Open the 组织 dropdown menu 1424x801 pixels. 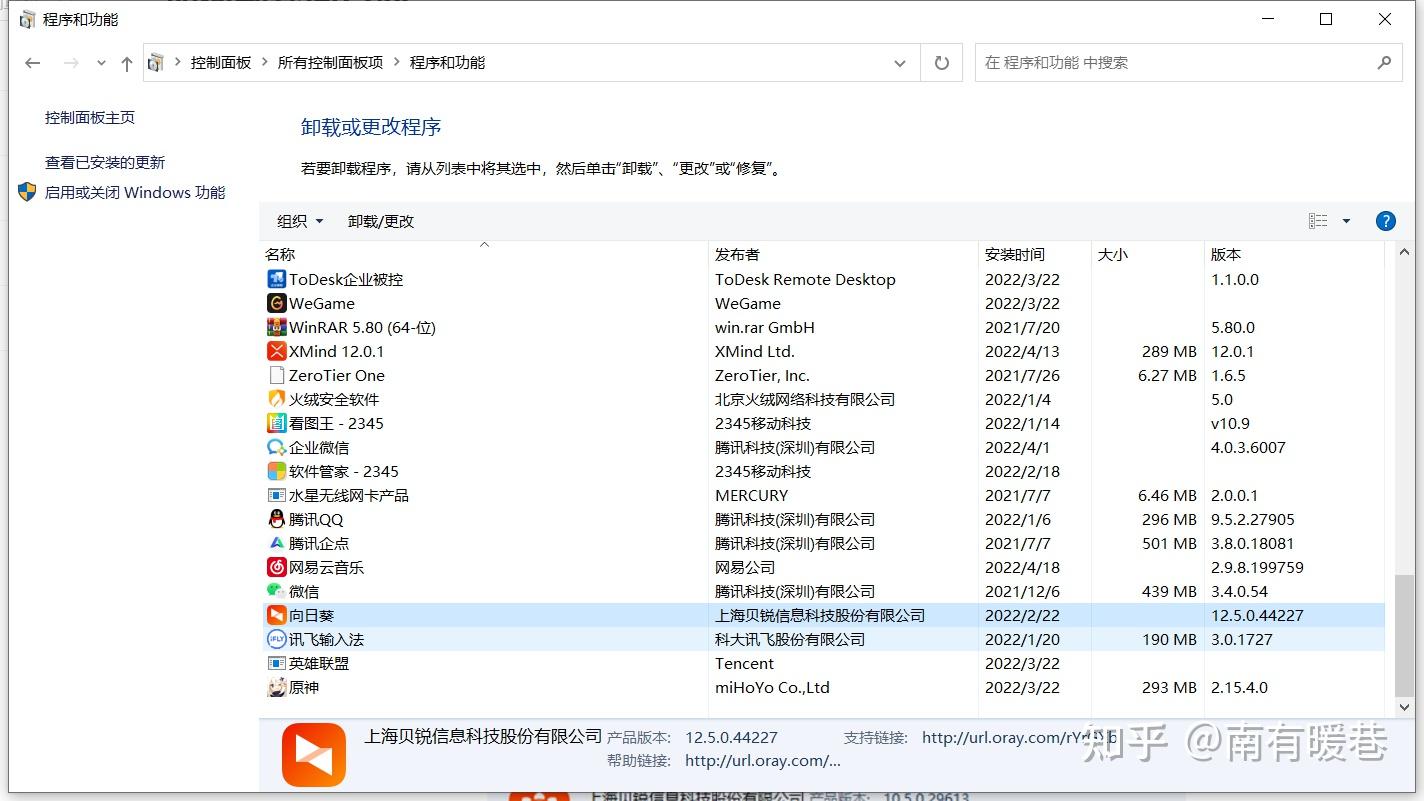(300, 221)
